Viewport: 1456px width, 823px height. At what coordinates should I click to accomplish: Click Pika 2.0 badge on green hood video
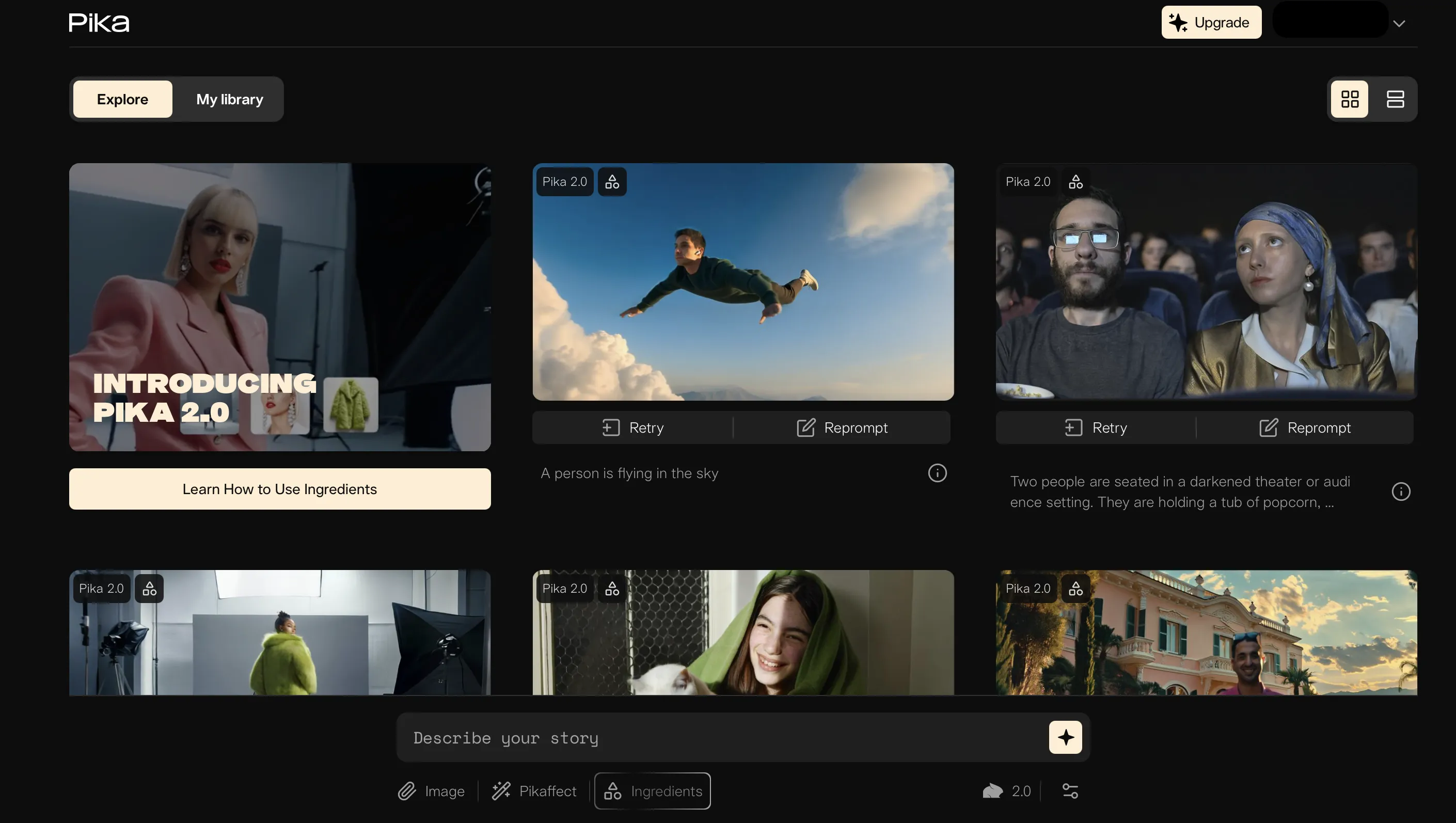click(565, 589)
